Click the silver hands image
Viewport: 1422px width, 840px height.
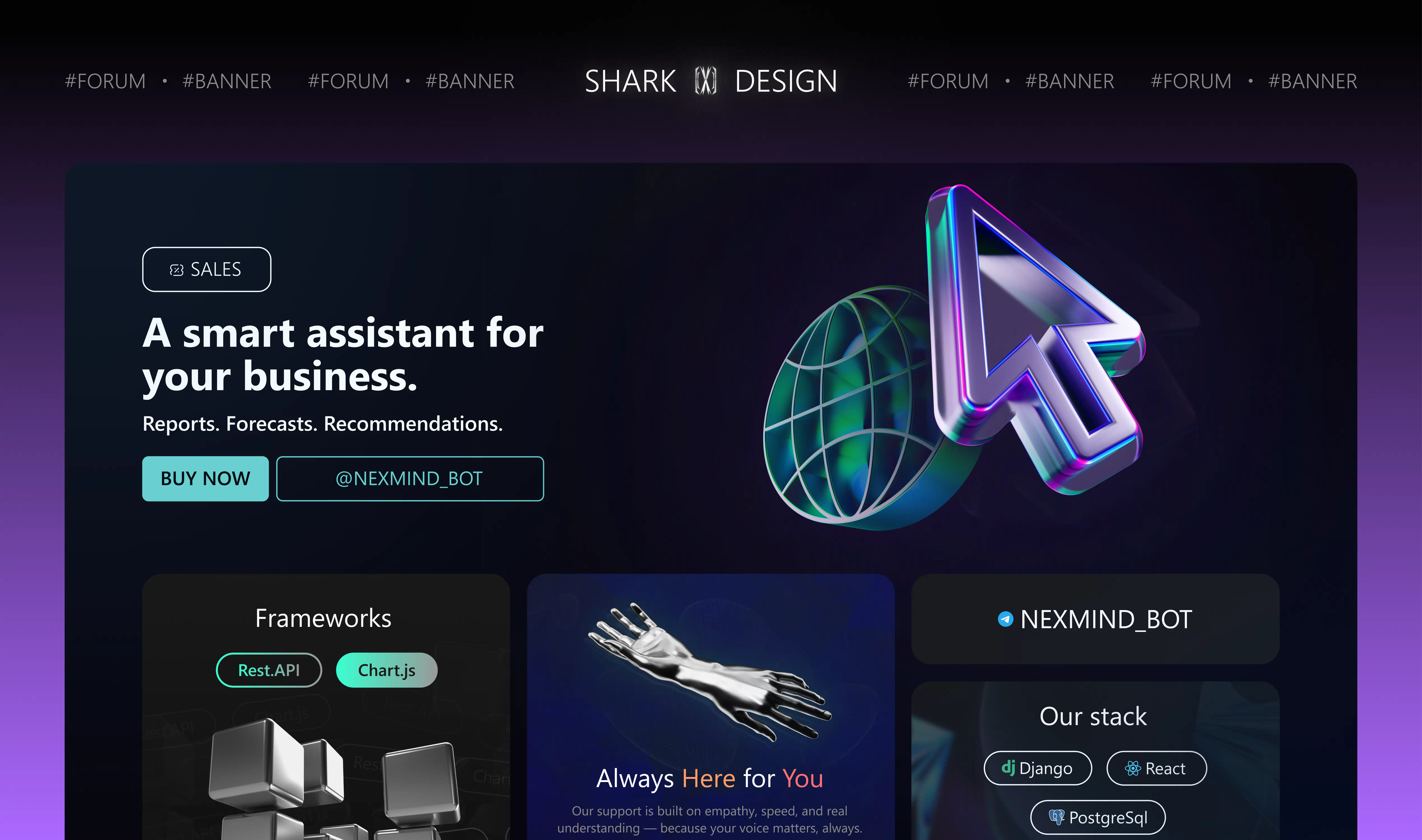(710, 672)
